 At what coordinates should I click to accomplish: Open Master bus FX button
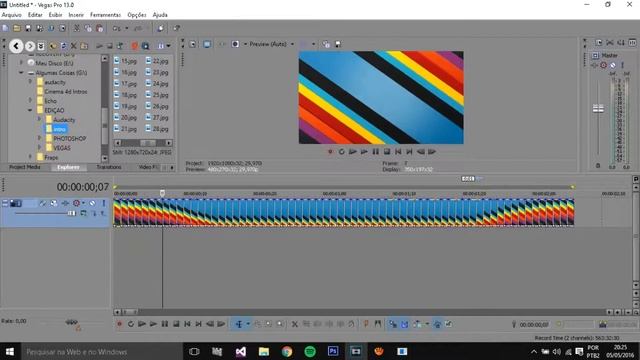pyautogui.click(x=595, y=65)
